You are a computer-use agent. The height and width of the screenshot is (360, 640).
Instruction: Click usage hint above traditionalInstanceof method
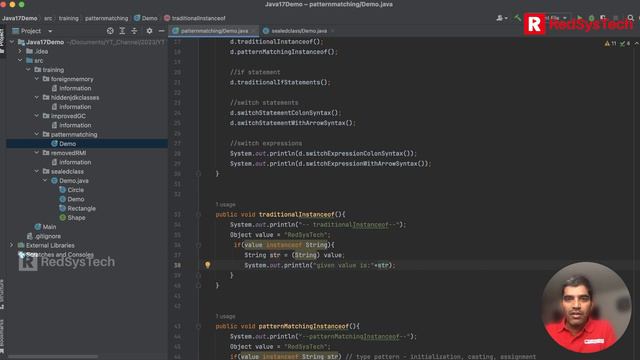coord(225,204)
